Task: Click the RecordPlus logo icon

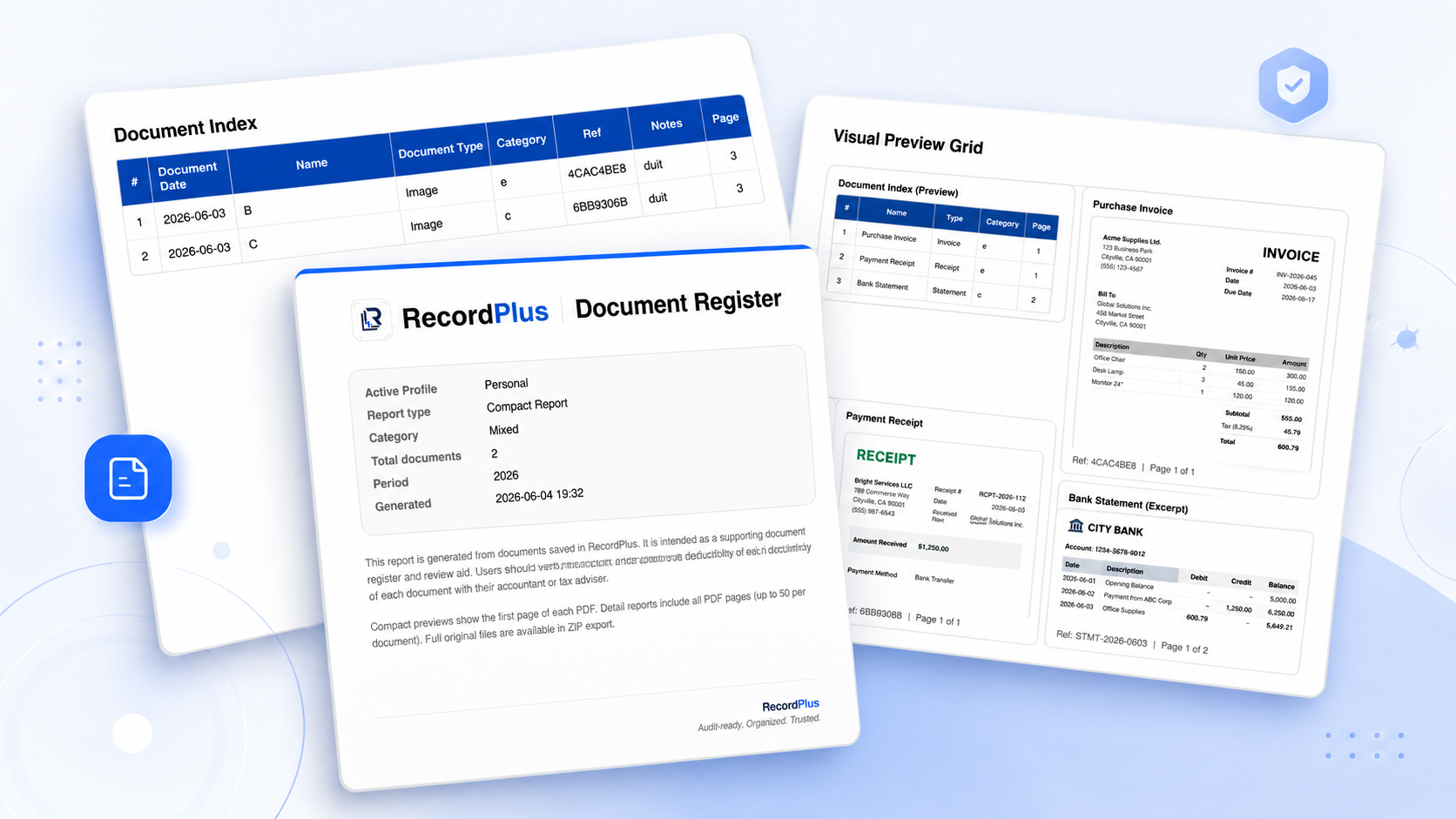Action: click(x=372, y=319)
